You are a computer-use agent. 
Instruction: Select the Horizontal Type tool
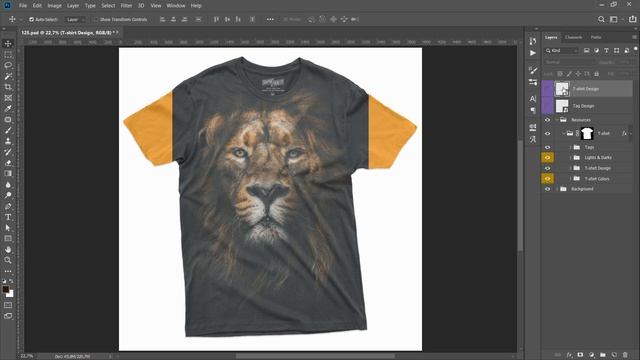tap(8, 217)
